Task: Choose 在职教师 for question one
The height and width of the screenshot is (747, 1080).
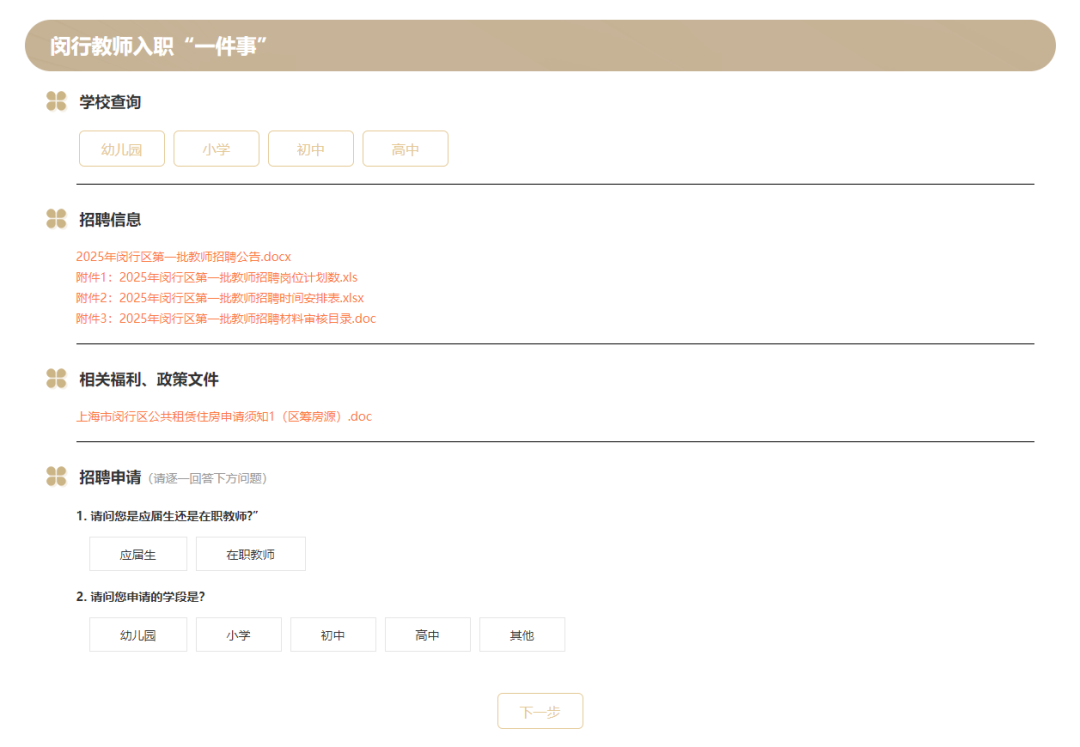Action: [251, 553]
